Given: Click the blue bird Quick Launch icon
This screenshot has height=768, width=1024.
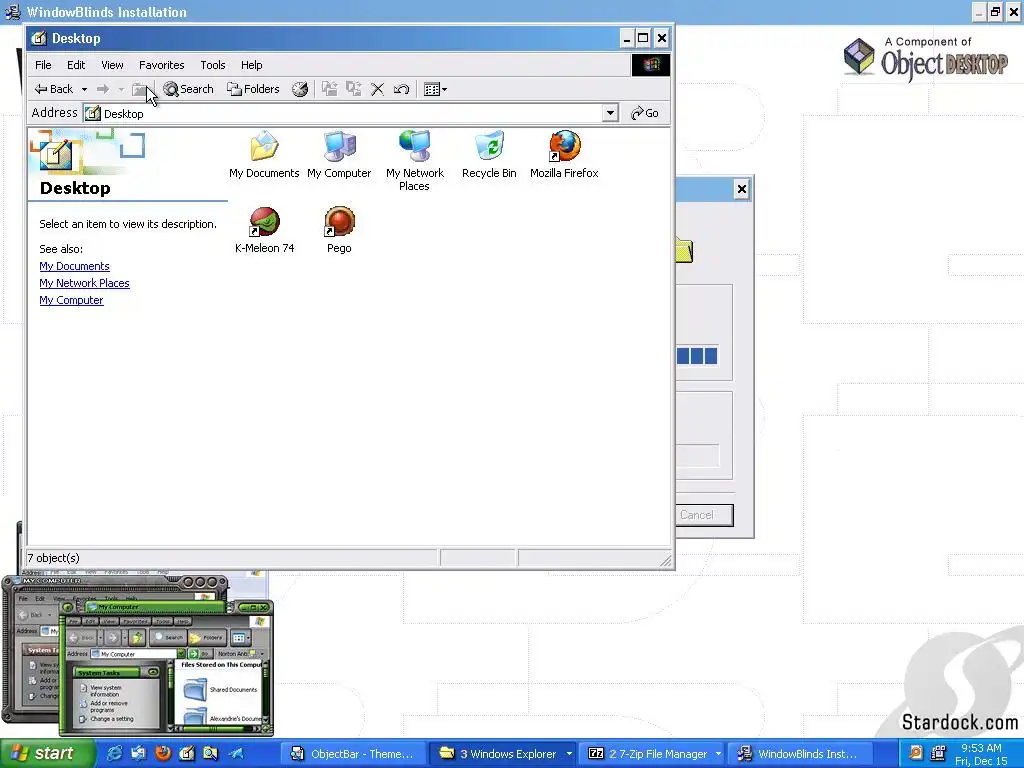Looking at the screenshot, I should [236, 754].
